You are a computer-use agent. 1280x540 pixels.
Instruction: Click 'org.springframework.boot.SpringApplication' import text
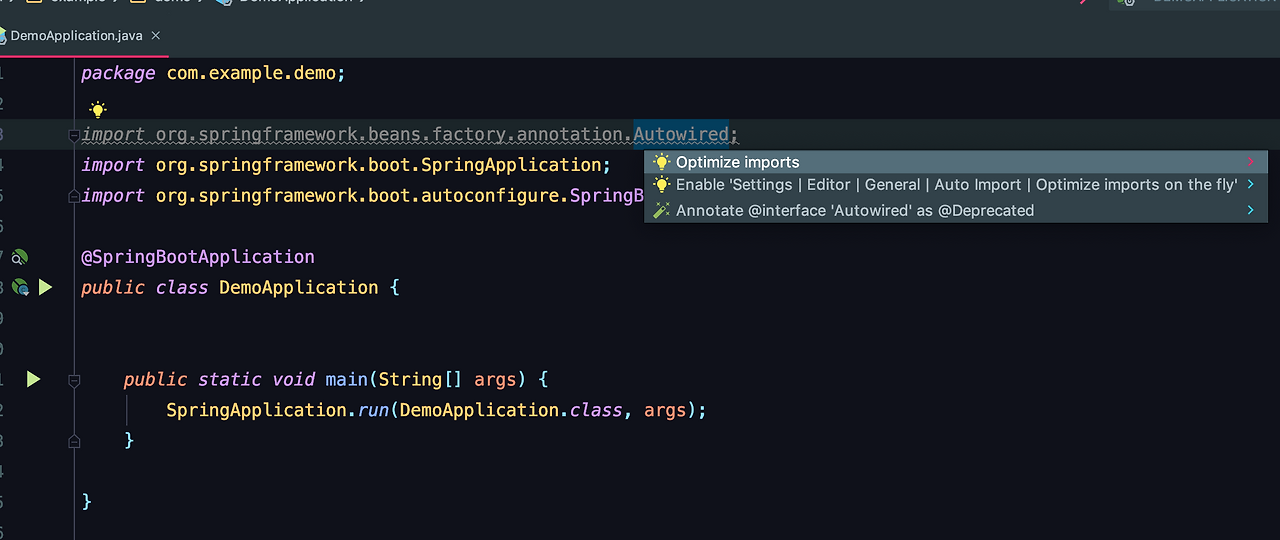click(377, 165)
